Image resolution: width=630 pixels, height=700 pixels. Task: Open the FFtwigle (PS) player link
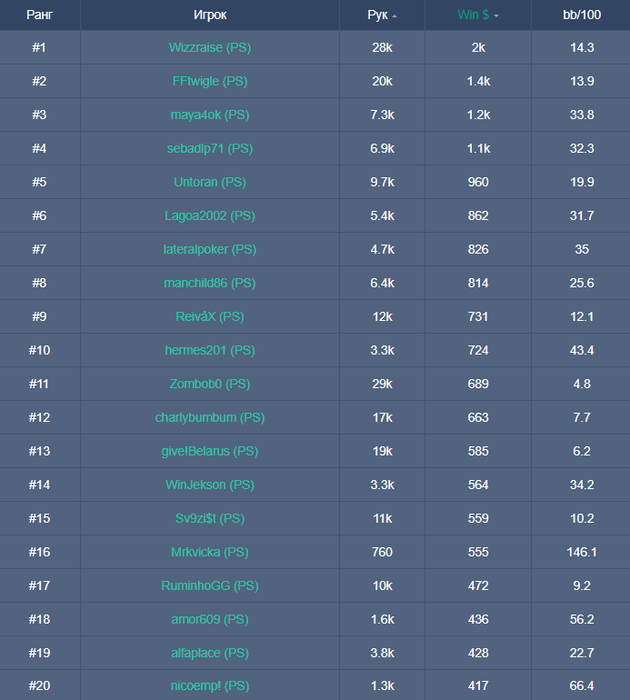pyautogui.click(x=210, y=81)
